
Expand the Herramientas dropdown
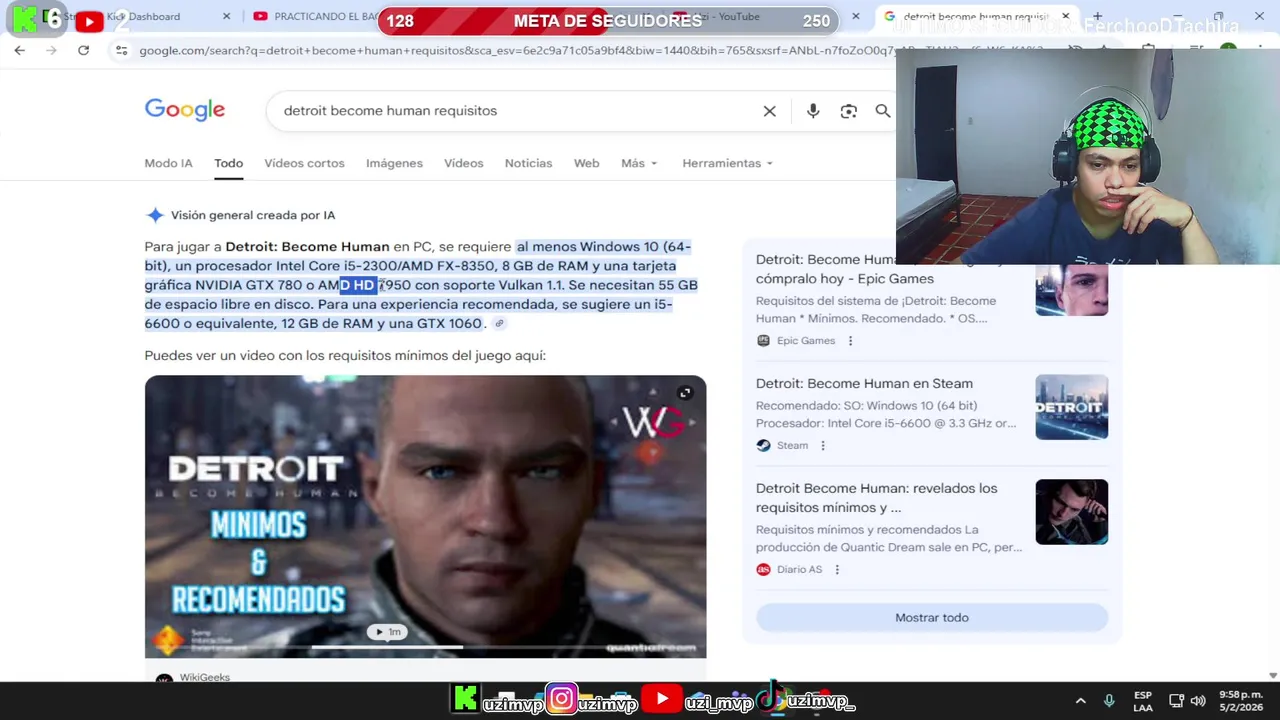point(727,163)
